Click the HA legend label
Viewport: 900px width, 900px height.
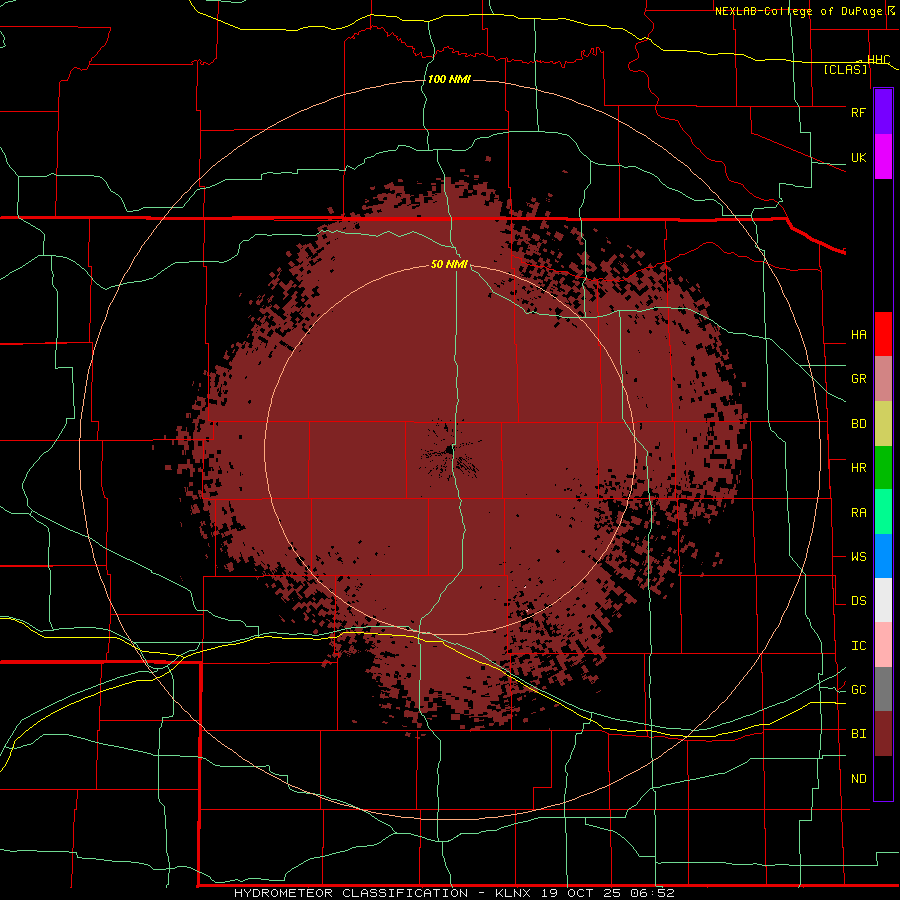pyautogui.click(x=858, y=334)
